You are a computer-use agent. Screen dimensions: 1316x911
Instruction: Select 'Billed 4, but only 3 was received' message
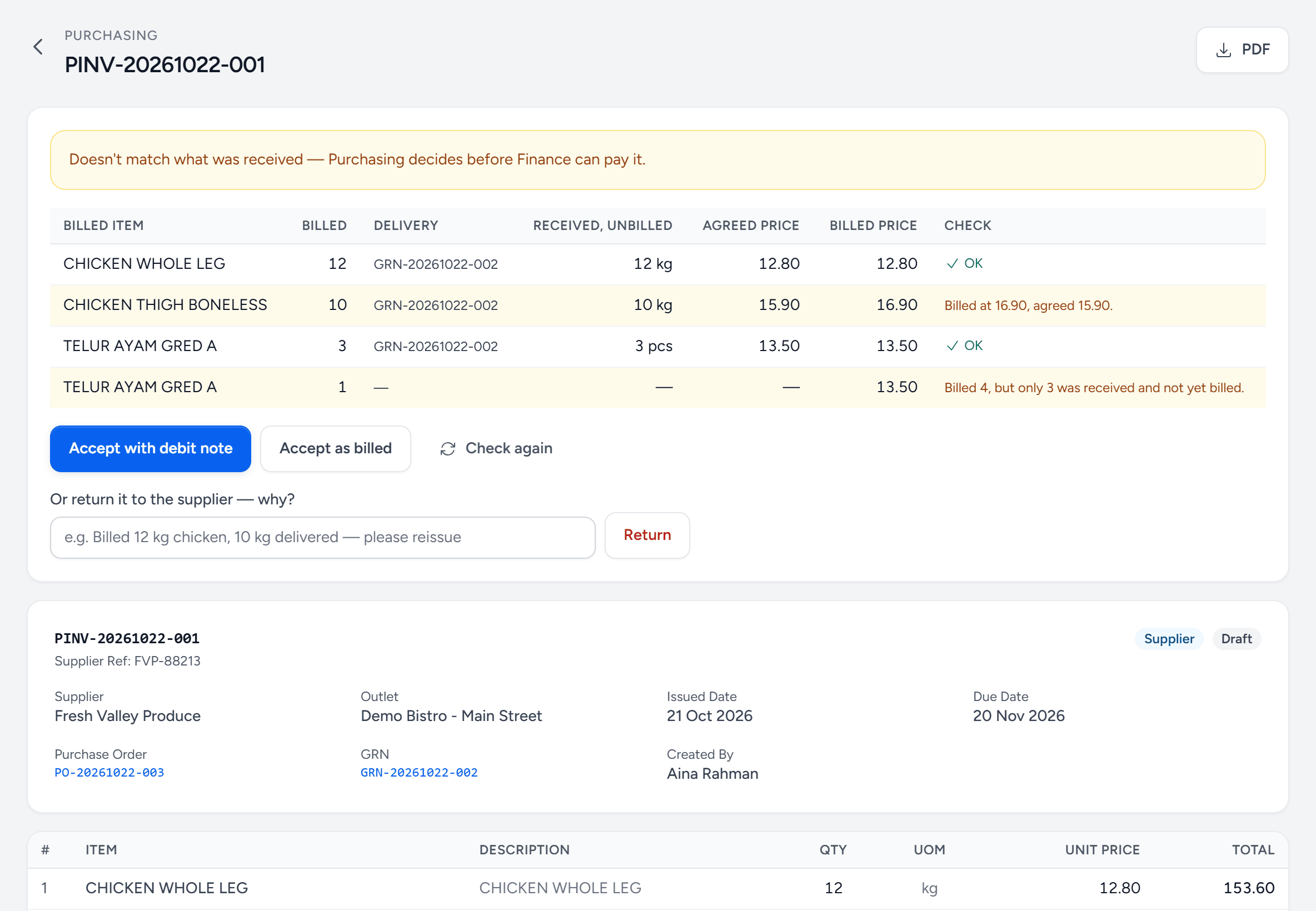pyautogui.click(x=1094, y=388)
